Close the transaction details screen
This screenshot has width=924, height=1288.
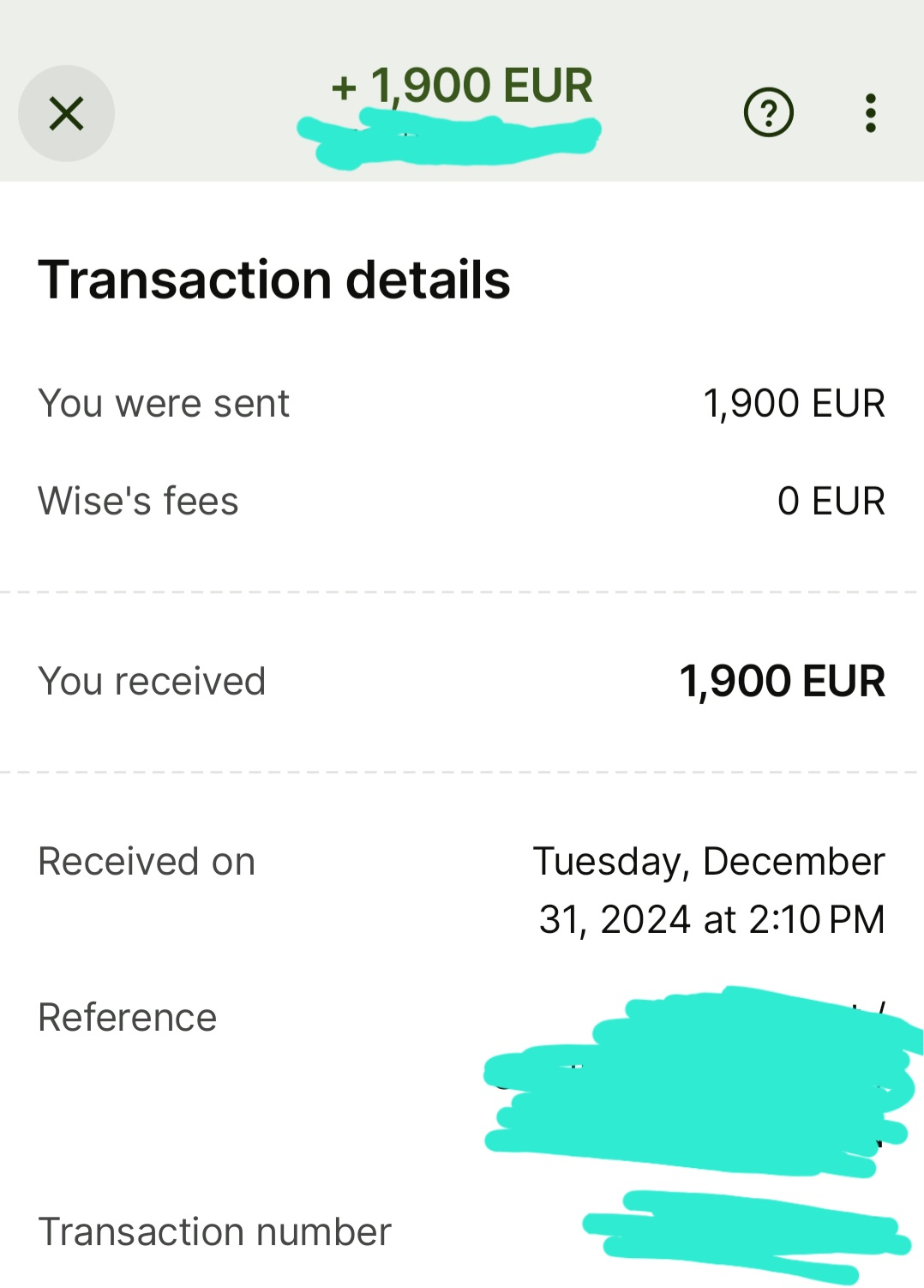pyautogui.click(x=66, y=113)
